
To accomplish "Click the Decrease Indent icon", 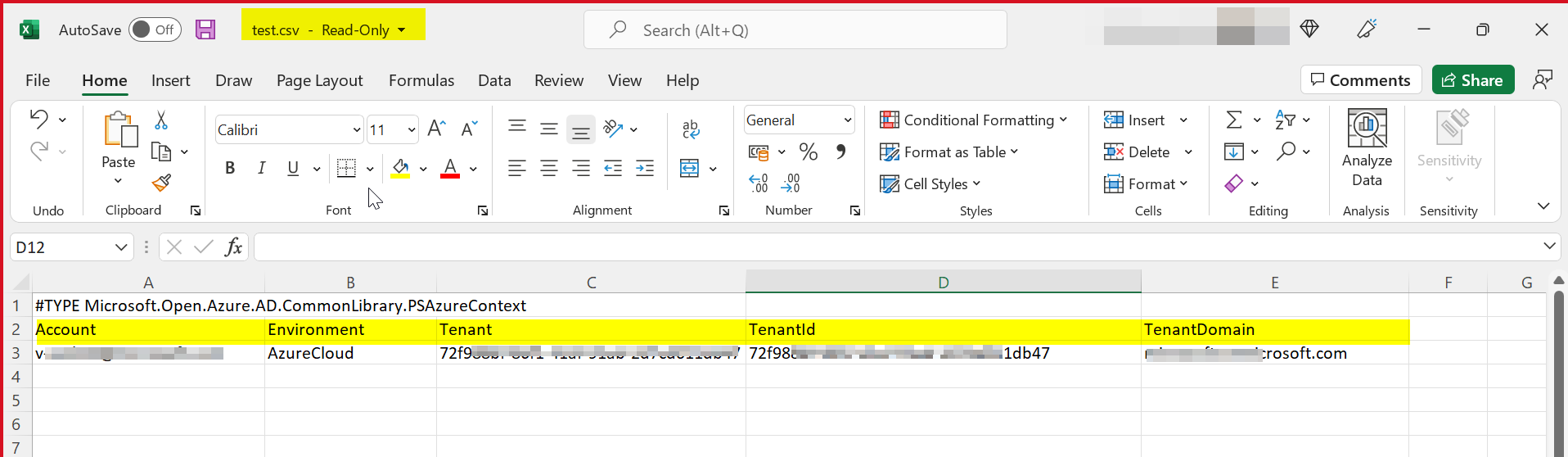I will coord(613,169).
